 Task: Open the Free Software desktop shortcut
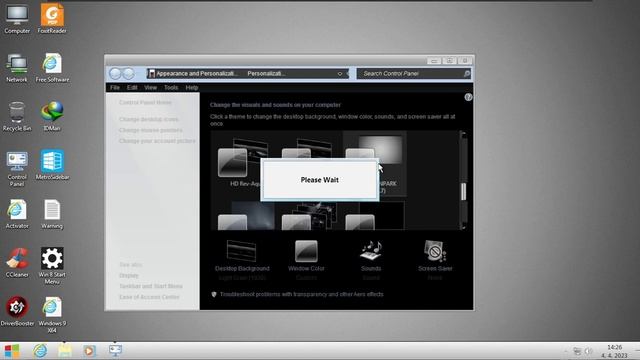tap(52, 68)
